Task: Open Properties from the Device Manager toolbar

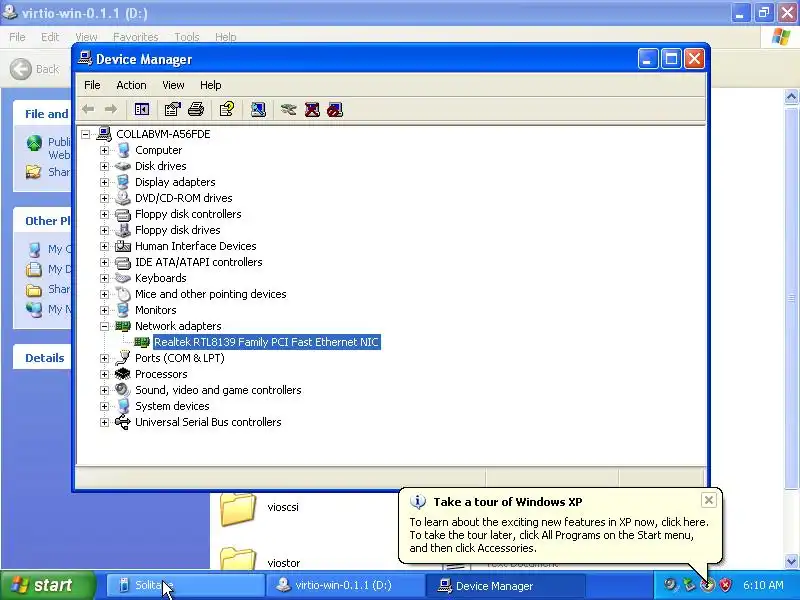Action: tap(172, 109)
